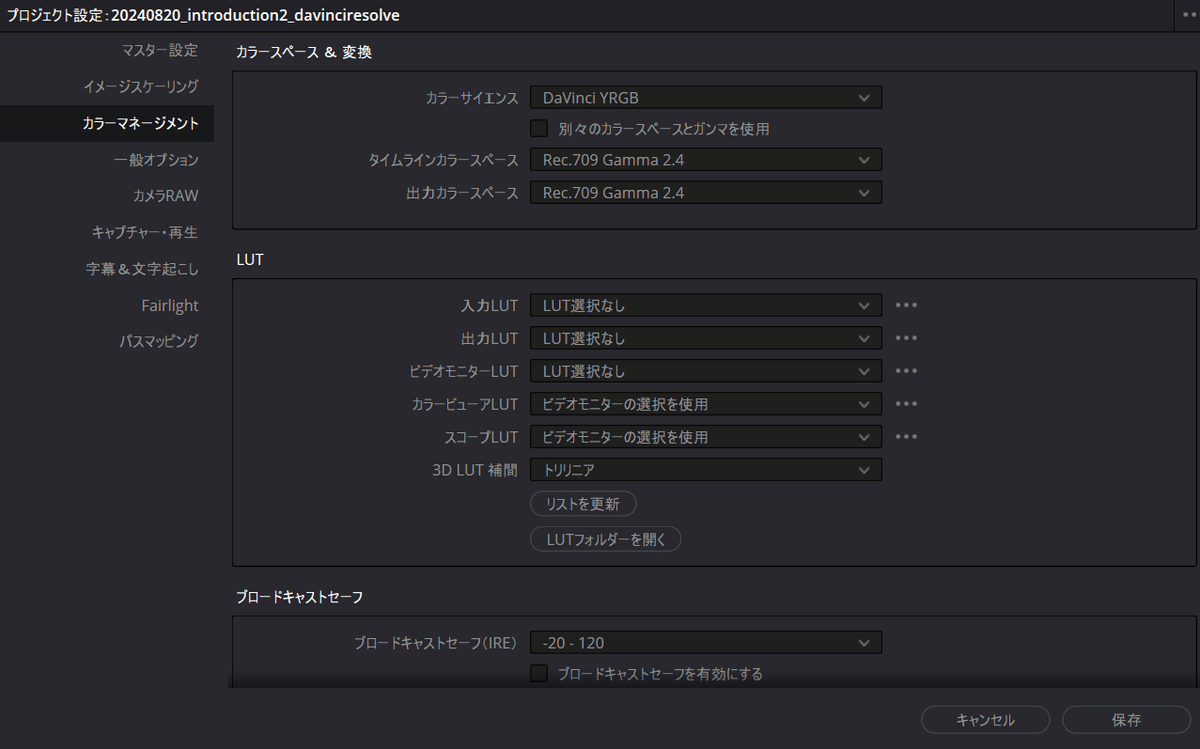Screen dimensions: 1200x749
Task: Click the LUT section heading
Action: pyautogui.click(x=249, y=259)
